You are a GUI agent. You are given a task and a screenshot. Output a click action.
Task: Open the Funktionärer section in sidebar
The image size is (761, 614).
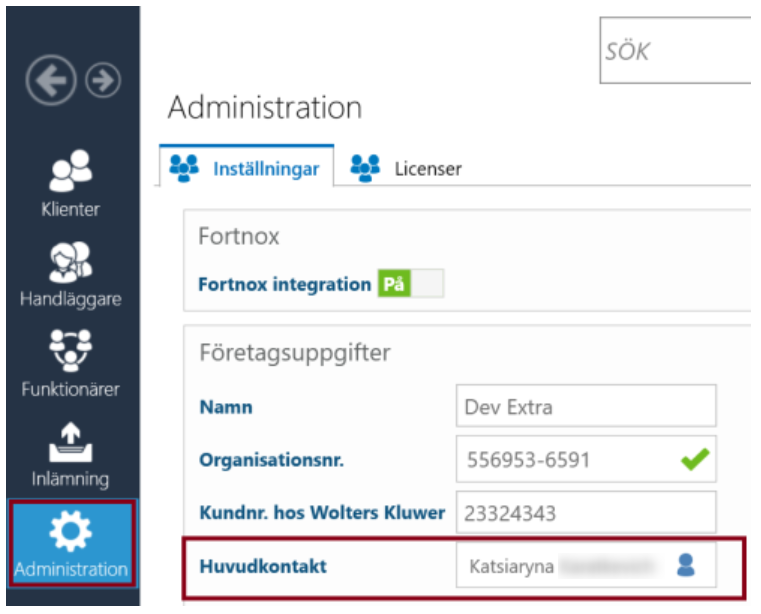tap(71, 364)
